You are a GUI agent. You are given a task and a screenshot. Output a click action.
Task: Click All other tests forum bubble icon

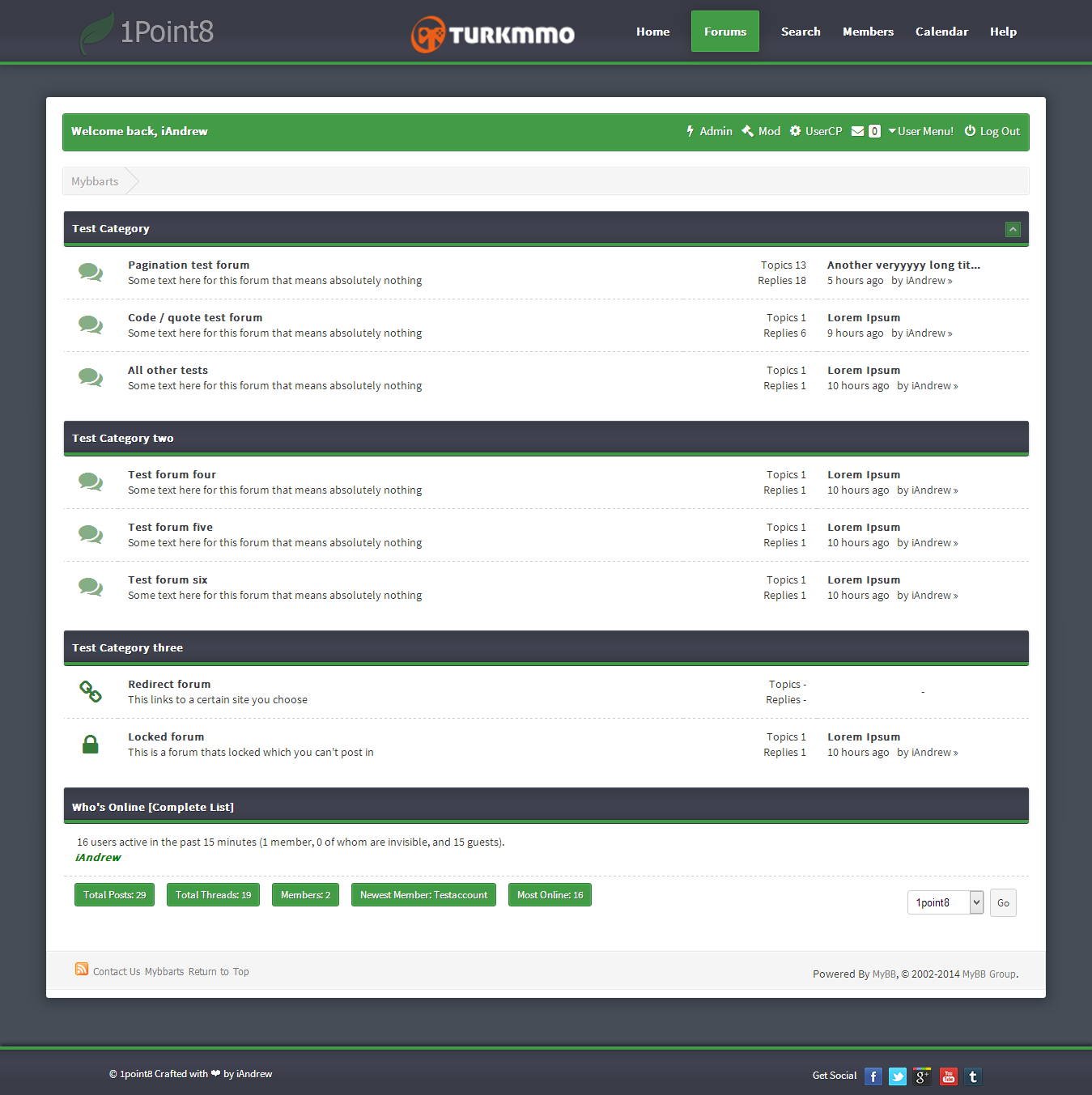pyautogui.click(x=91, y=378)
